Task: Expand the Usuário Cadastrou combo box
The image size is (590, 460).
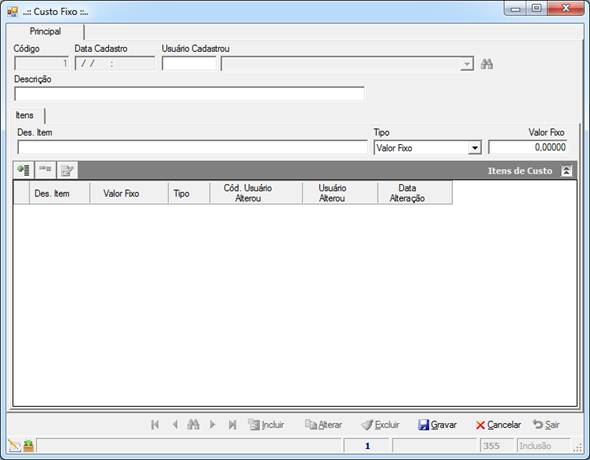Action: (467, 64)
